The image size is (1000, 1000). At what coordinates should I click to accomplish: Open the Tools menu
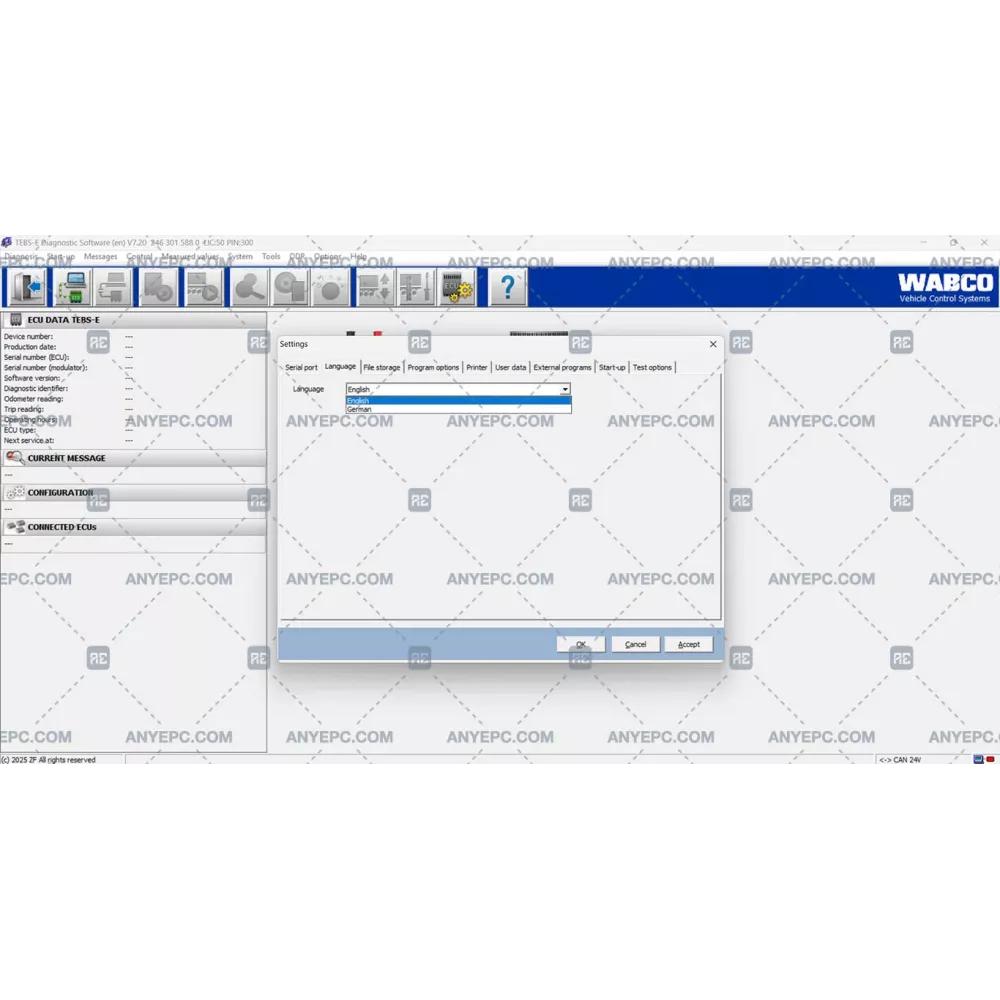(x=271, y=257)
